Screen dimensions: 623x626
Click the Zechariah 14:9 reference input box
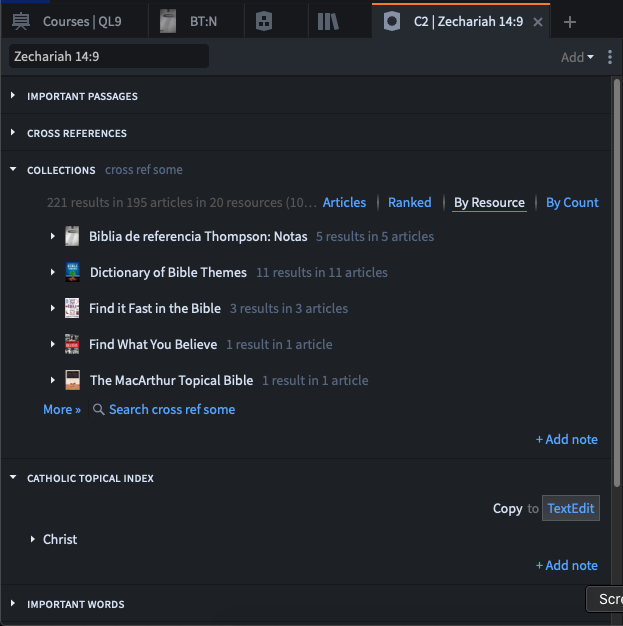(x=109, y=56)
